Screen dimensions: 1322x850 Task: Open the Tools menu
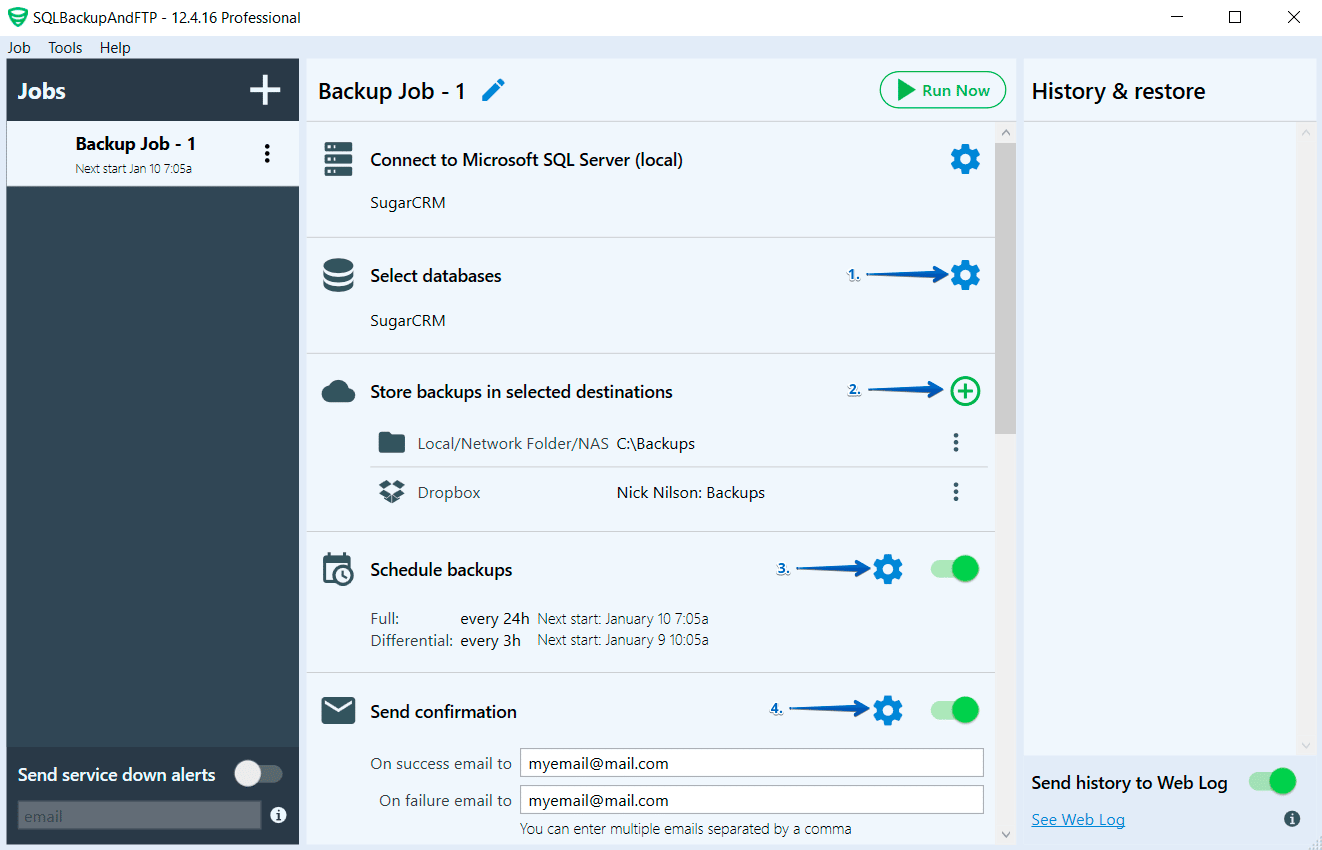tap(66, 47)
